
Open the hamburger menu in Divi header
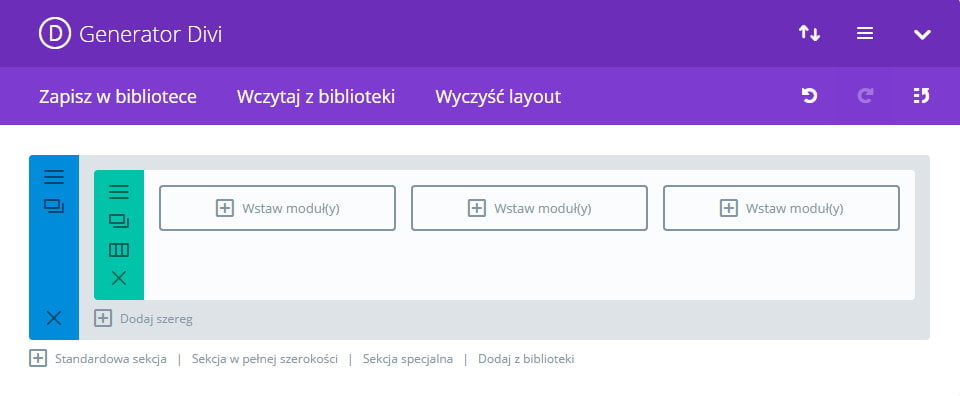coord(864,34)
